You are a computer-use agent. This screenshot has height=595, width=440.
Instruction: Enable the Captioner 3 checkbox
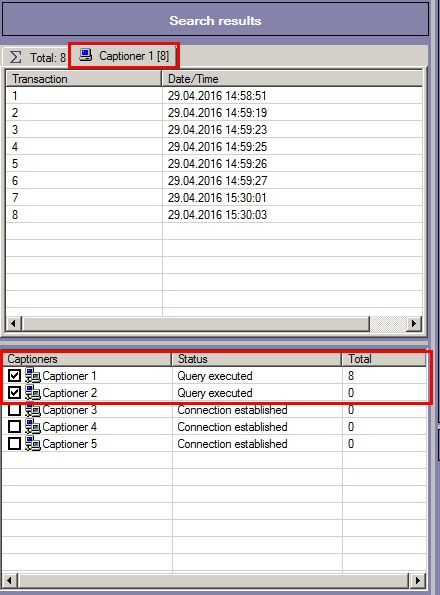pyautogui.click(x=14, y=410)
